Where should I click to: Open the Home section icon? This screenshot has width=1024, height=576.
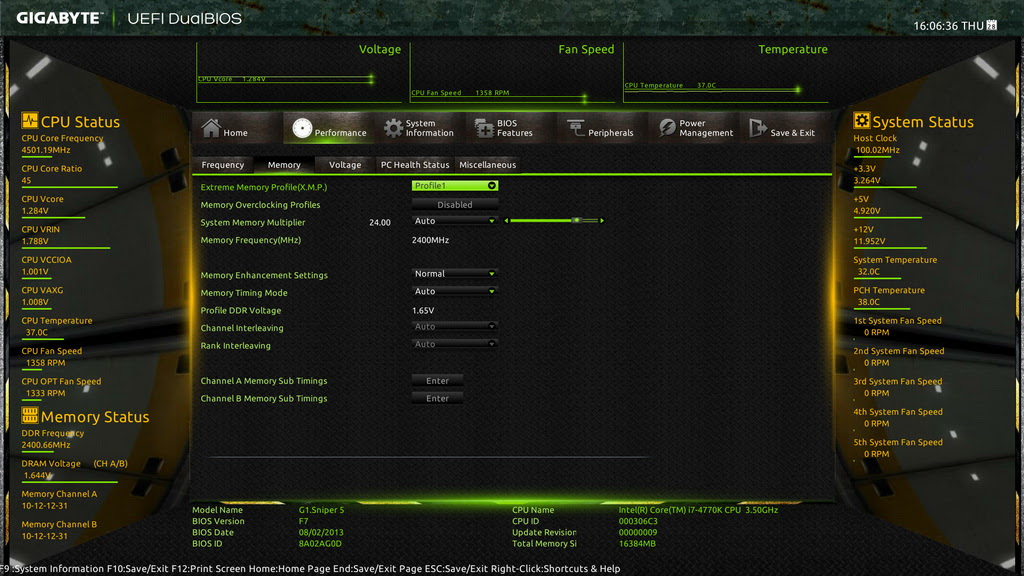click(x=211, y=127)
